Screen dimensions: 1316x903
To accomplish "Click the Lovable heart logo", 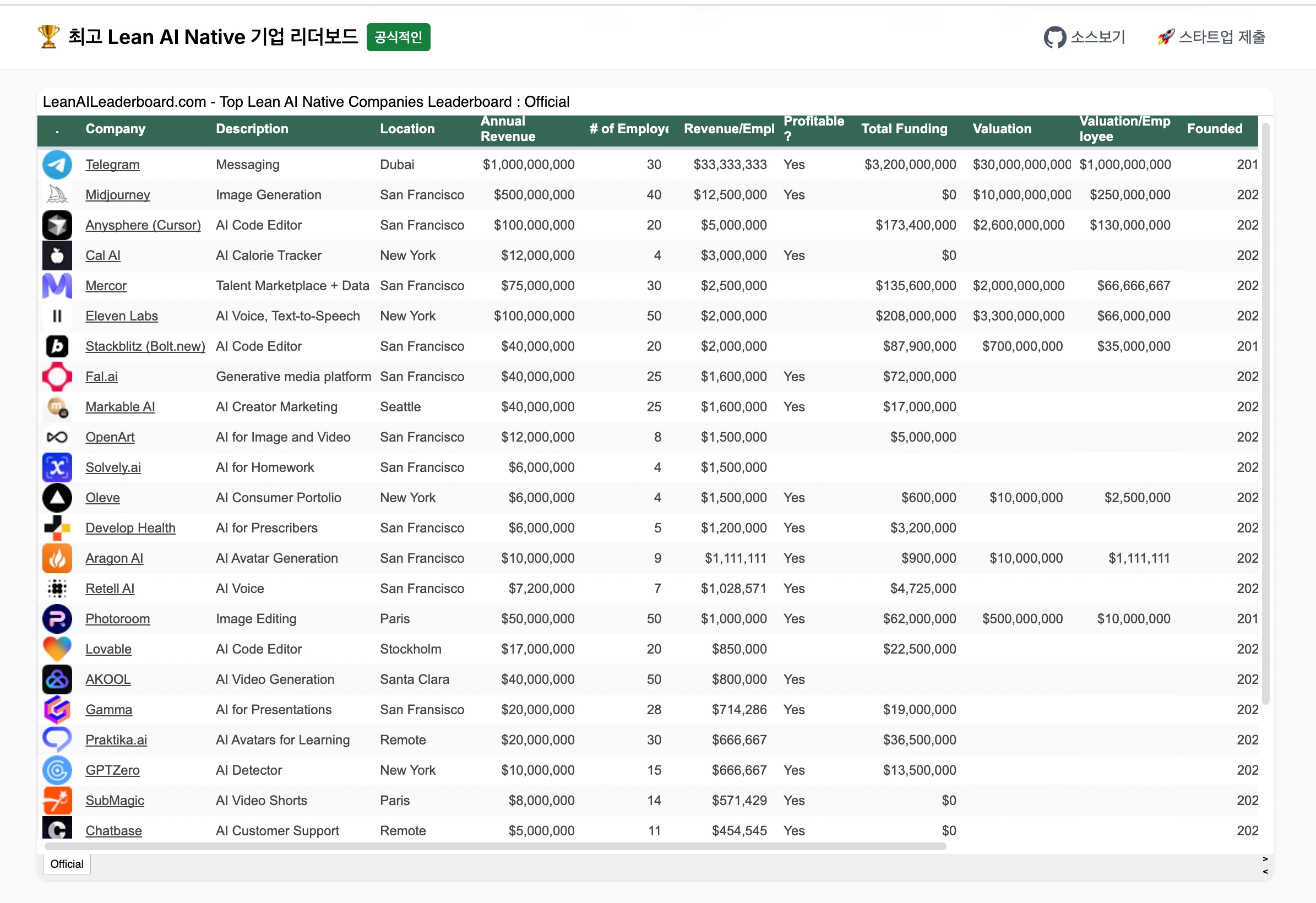I will 57,649.
